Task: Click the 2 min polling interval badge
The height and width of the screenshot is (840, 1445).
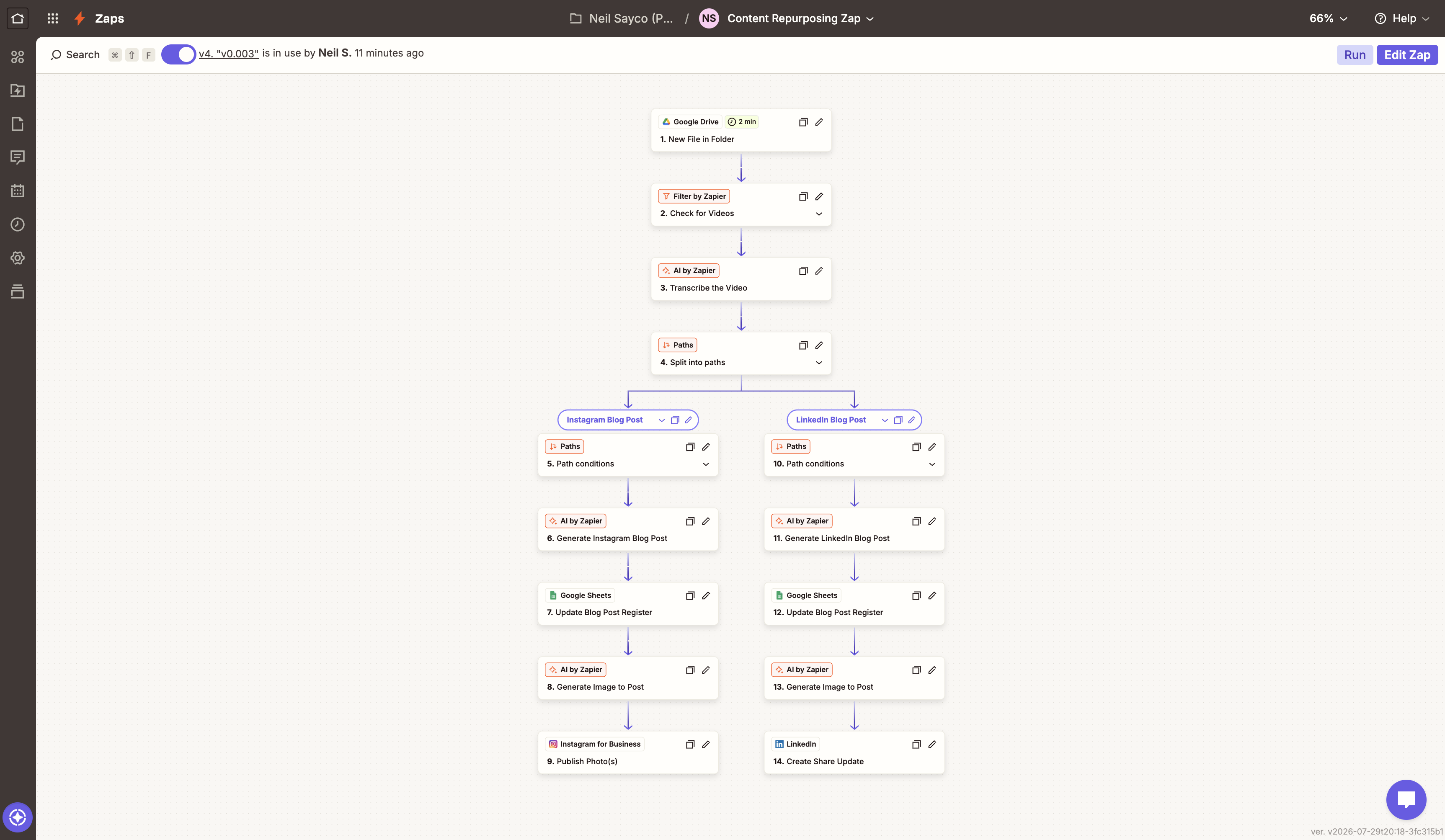Action: click(741, 121)
